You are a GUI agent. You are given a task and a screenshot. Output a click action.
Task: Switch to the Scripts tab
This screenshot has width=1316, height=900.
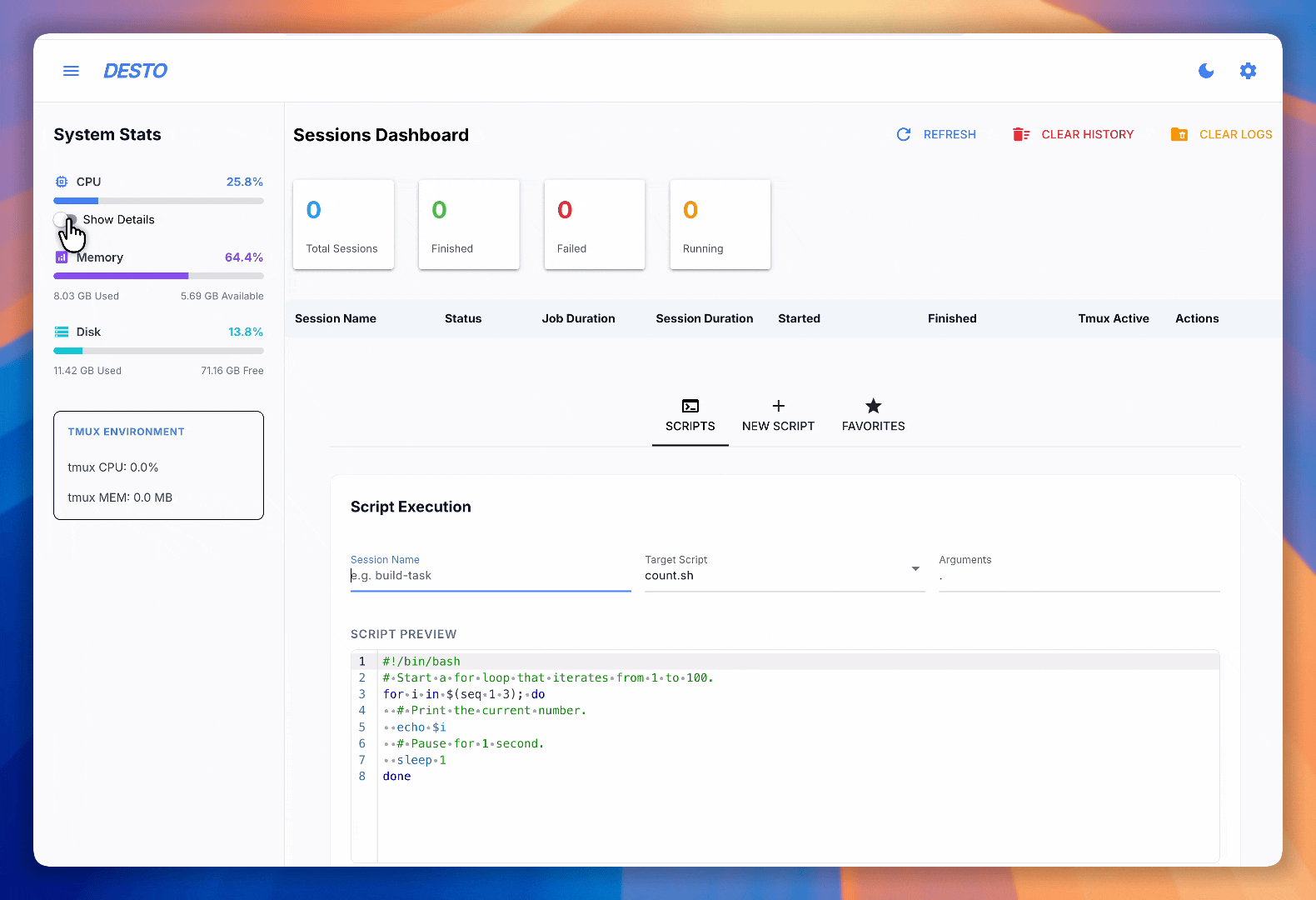(690, 416)
